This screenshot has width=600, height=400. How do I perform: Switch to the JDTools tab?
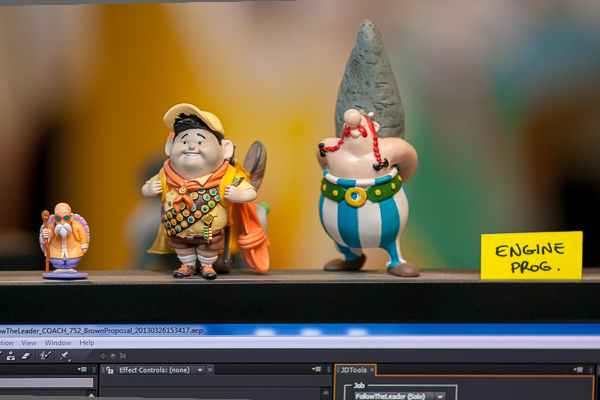point(353,370)
